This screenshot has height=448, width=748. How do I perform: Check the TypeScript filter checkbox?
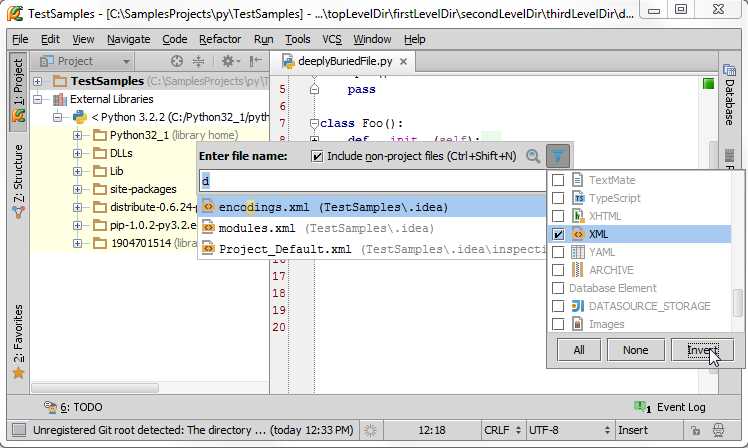click(x=558, y=198)
